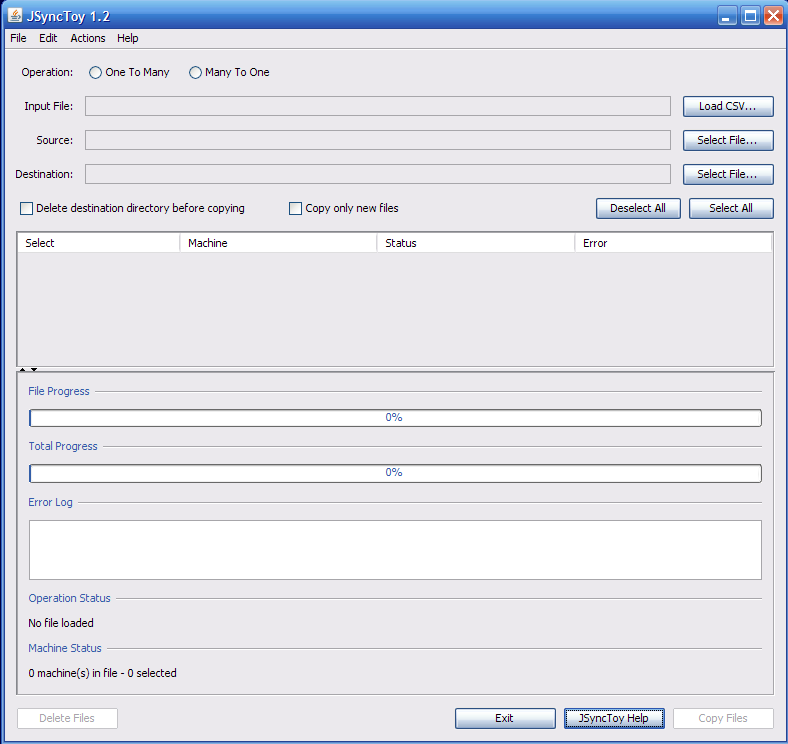The height and width of the screenshot is (744, 788).
Task: Choose the Many To One radio button
Action: click(x=196, y=72)
